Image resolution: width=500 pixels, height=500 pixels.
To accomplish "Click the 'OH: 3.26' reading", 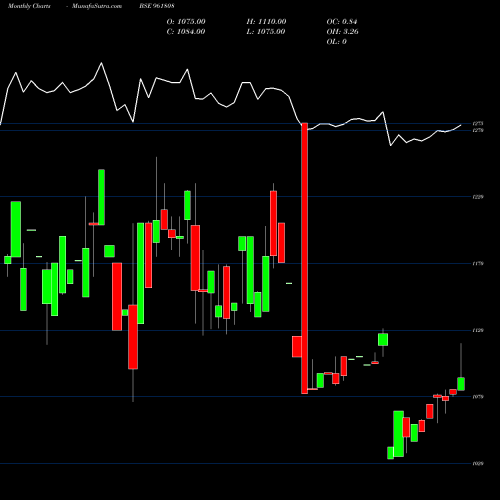I will click(x=343, y=32).
